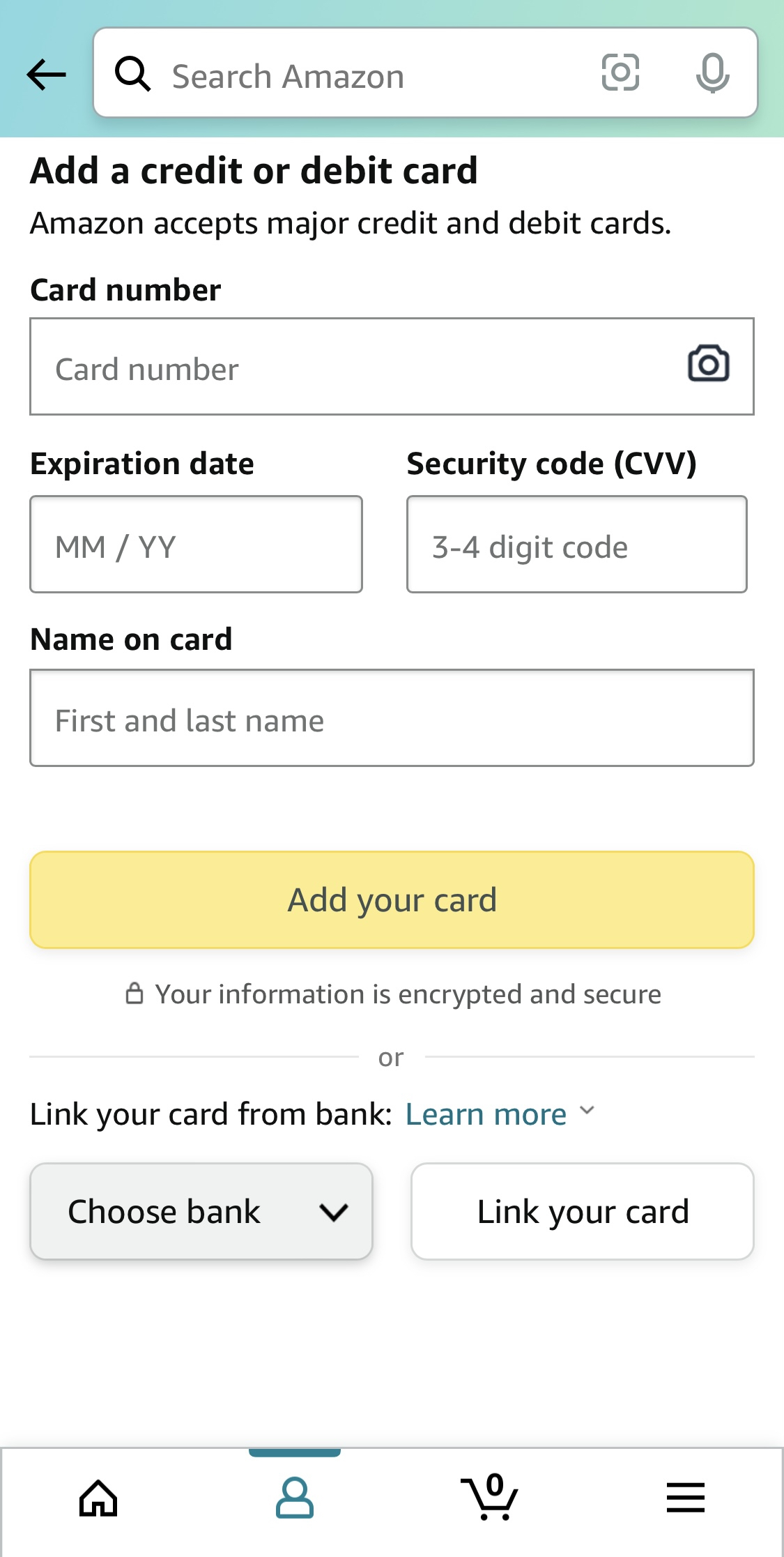Tap the back arrow icon
Viewport: 784px width, 1557px height.
46,75
